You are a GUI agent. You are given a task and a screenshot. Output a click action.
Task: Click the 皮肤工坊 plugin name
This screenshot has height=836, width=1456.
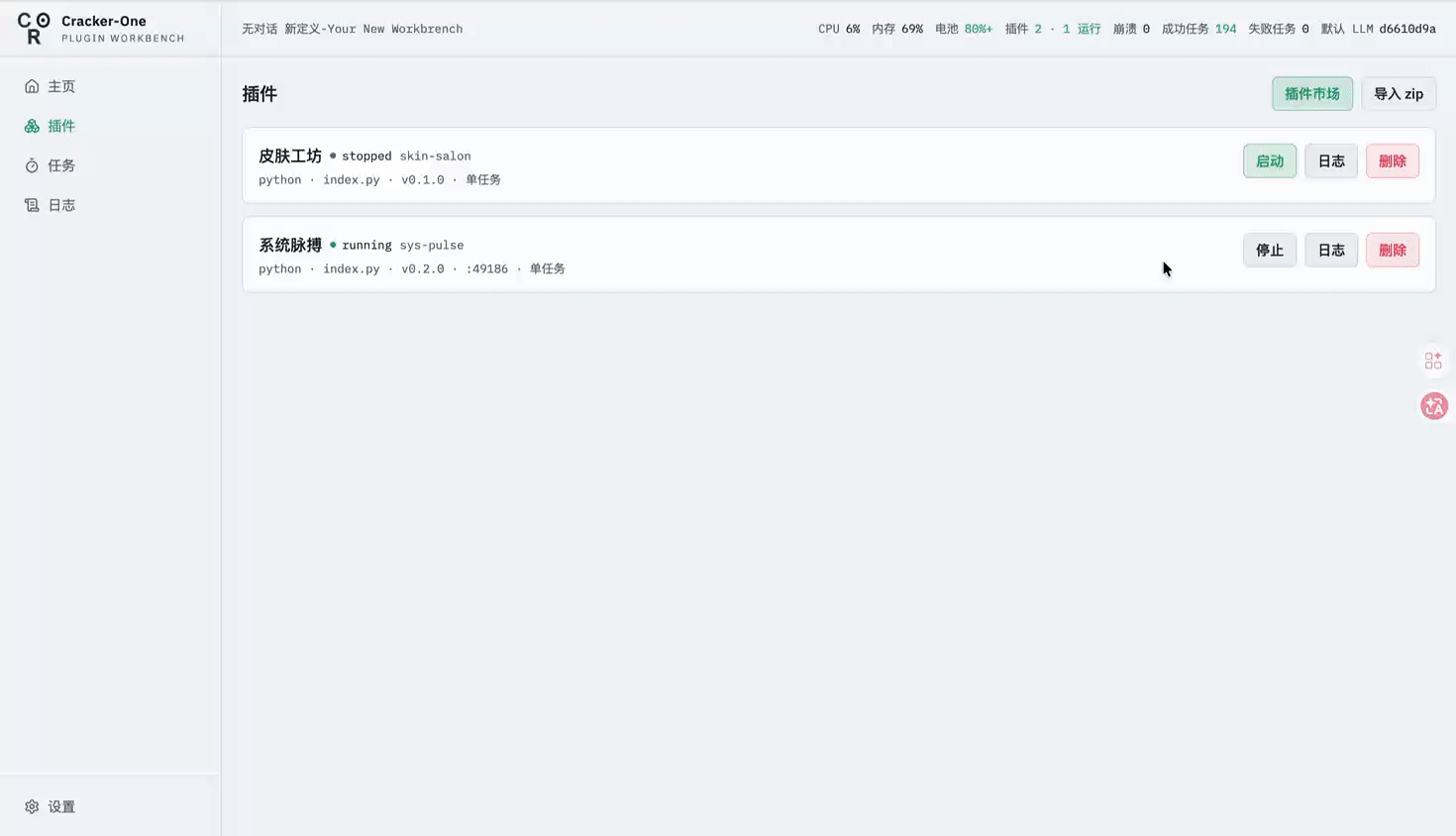290,156
